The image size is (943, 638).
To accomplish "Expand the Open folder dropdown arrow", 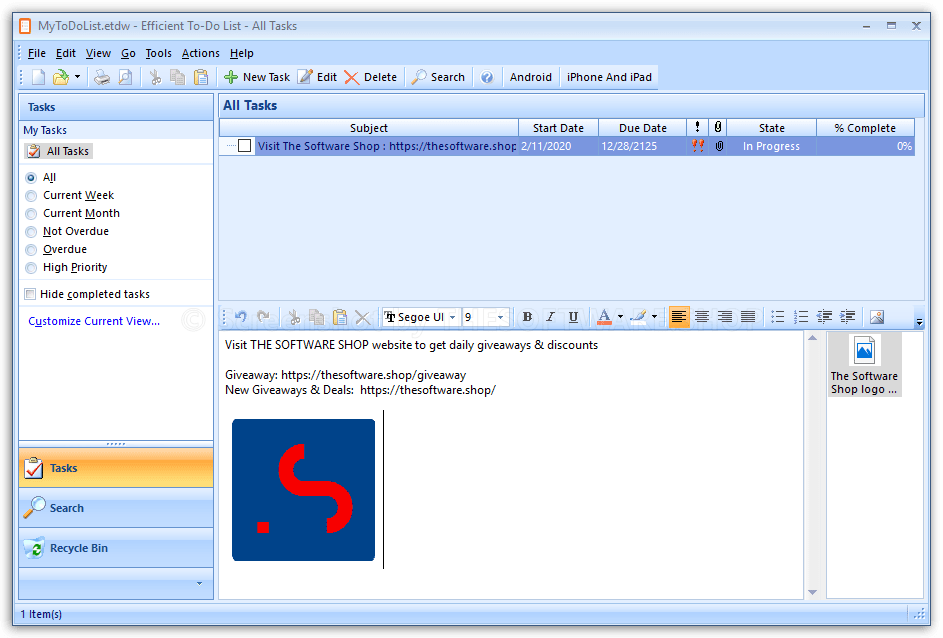I will coord(77,77).
